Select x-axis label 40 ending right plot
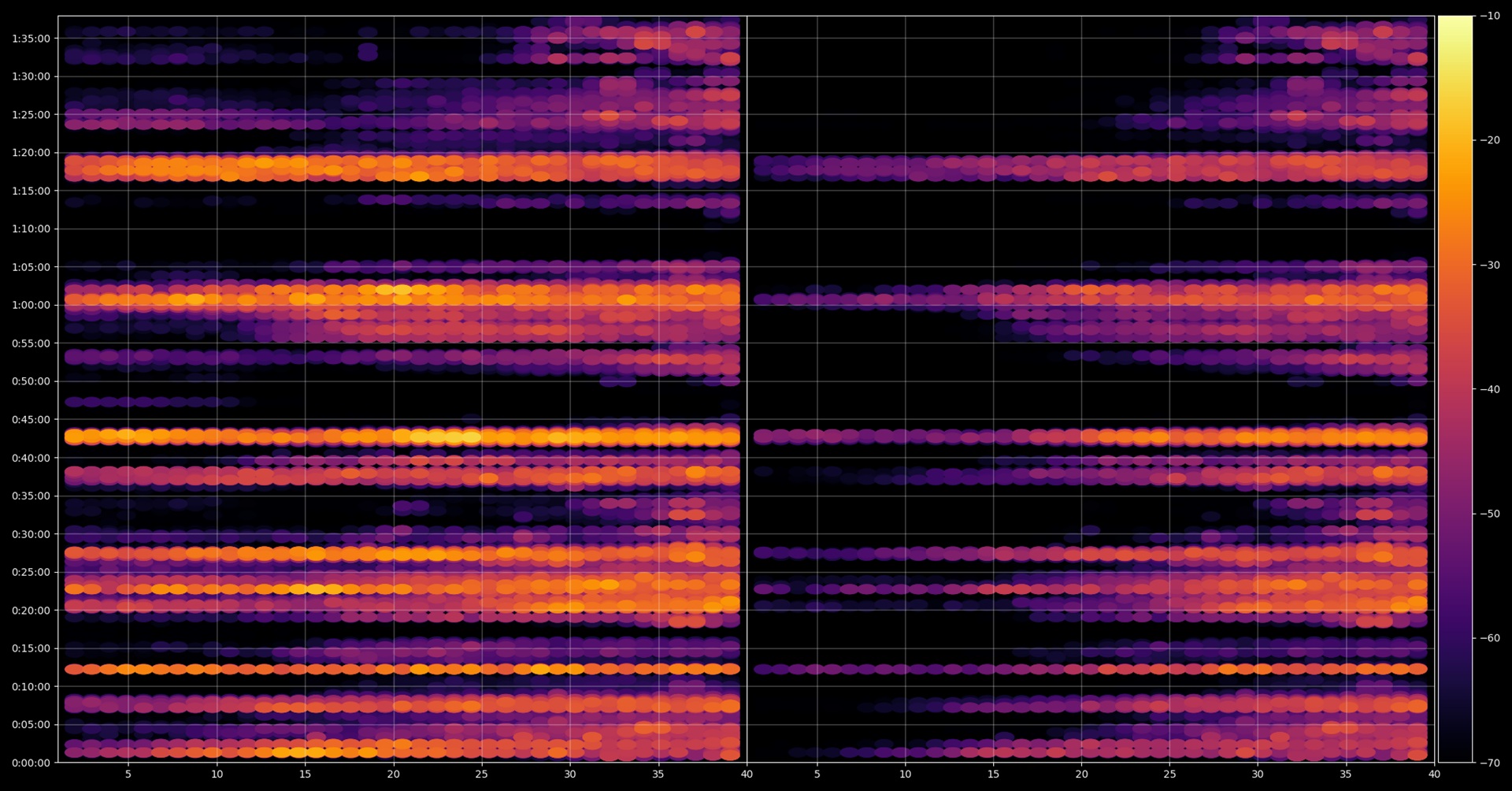The height and width of the screenshot is (791, 1512). [x=1434, y=774]
